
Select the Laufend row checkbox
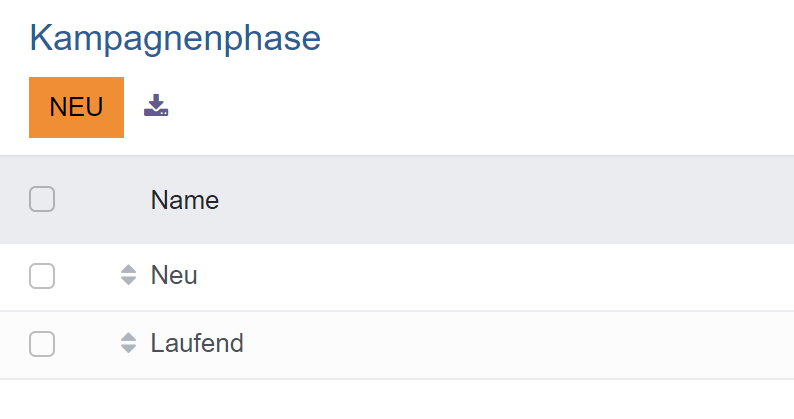point(42,344)
